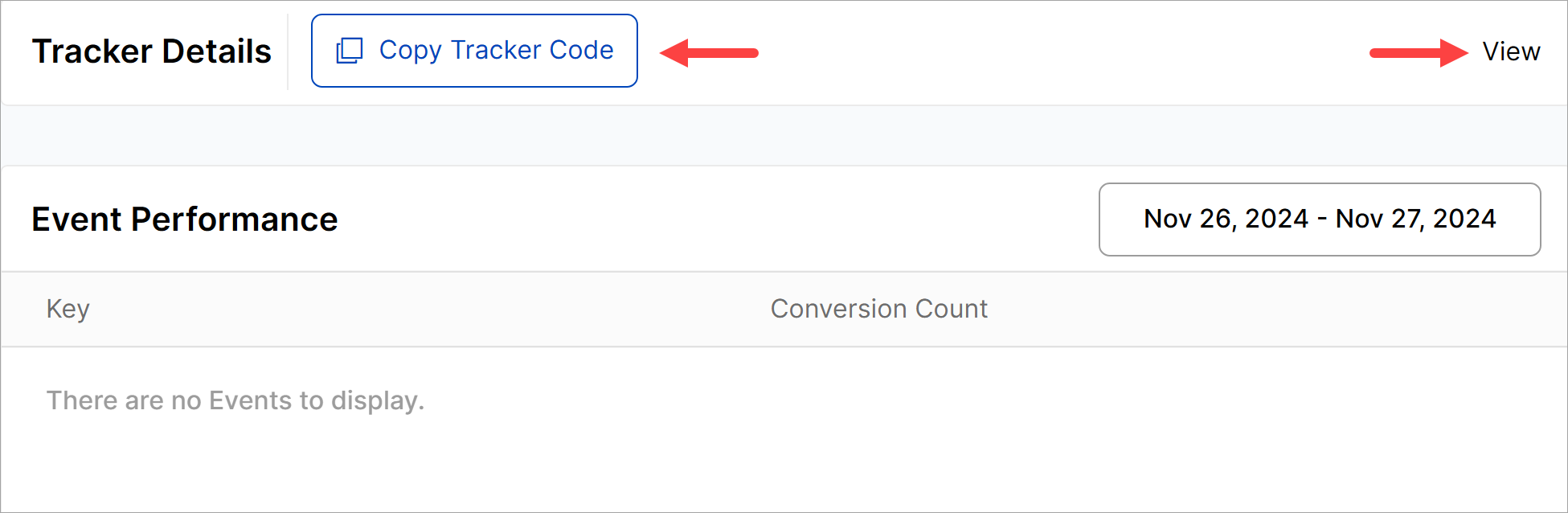
Task: Click the Key column header
Action: click(x=68, y=309)
